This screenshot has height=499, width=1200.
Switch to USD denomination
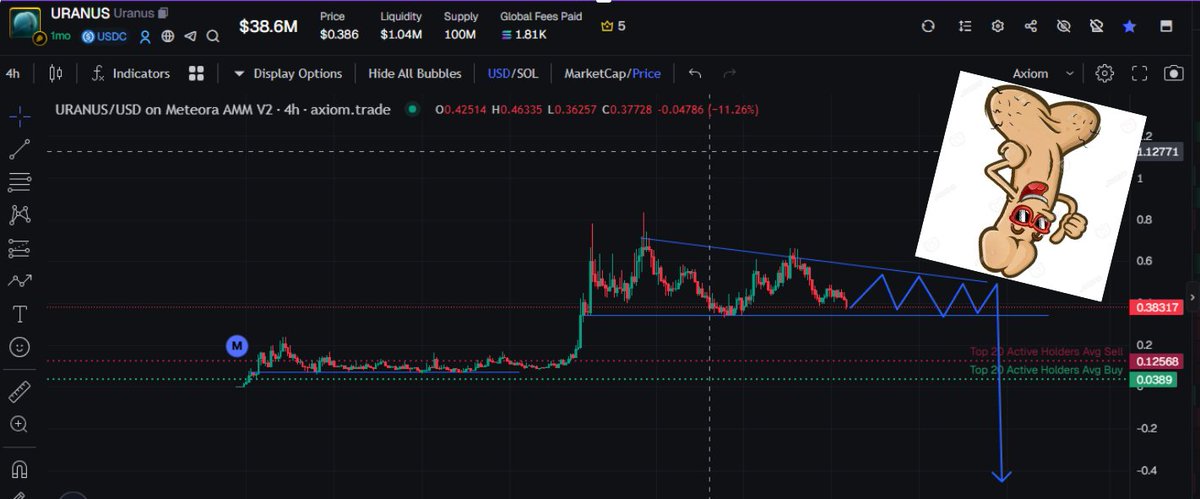[x=498, y=73]
